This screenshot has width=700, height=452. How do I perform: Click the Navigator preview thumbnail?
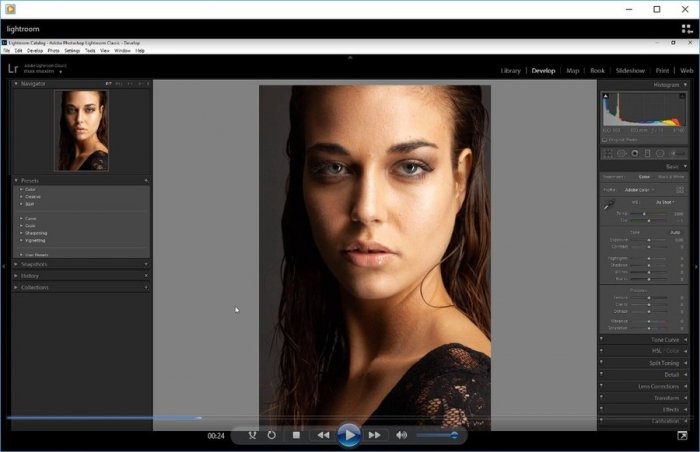click(x=80, y=130)
